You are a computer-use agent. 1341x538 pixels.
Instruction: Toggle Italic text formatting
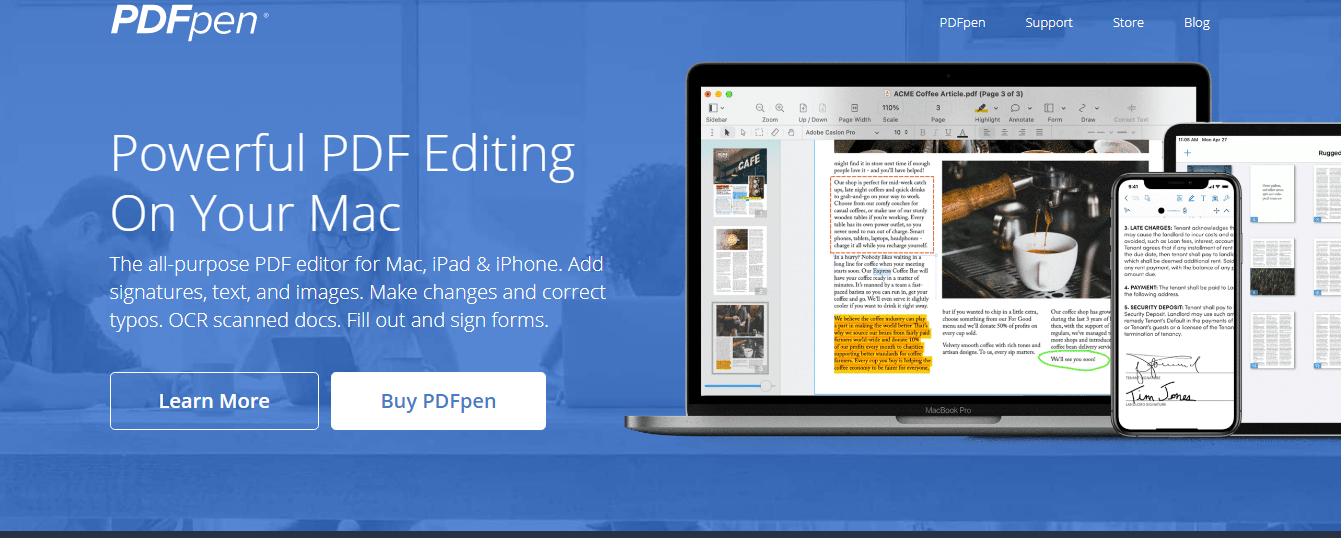[935, 132]
